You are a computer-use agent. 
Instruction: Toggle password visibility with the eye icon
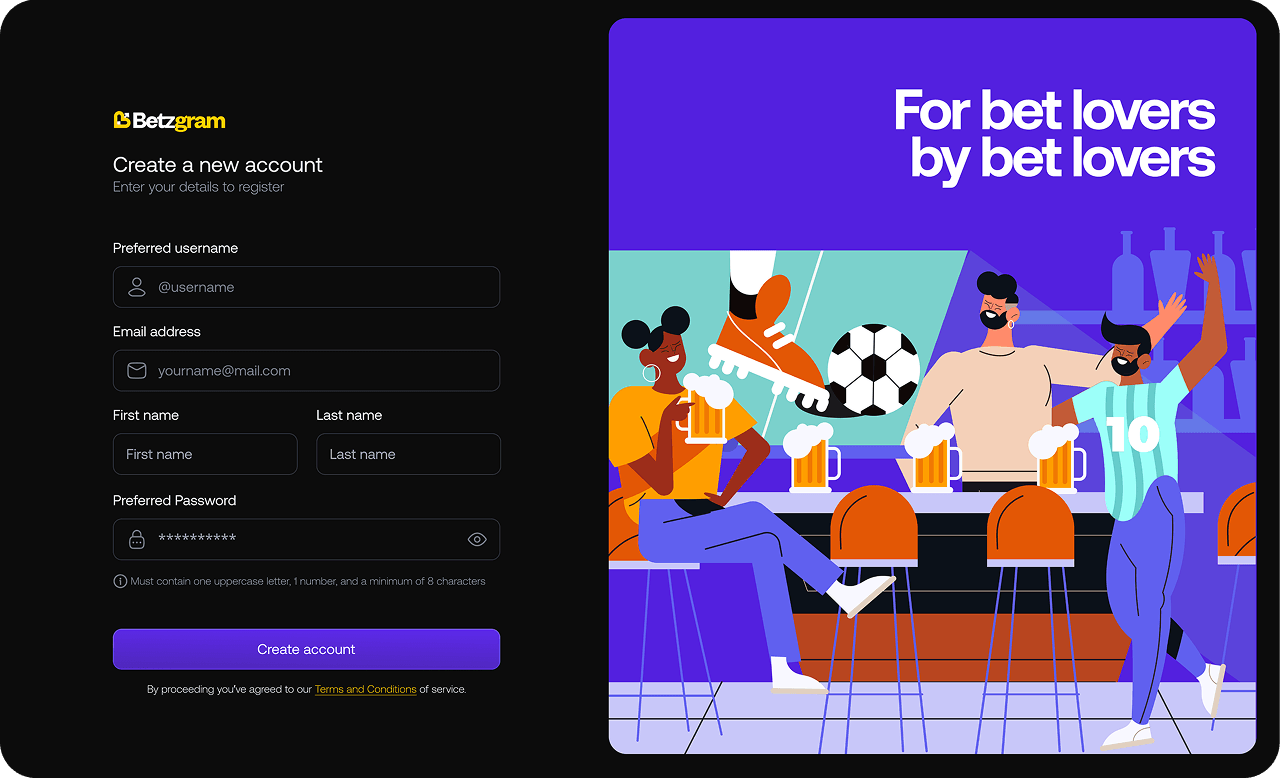click(x=477, y=539)
